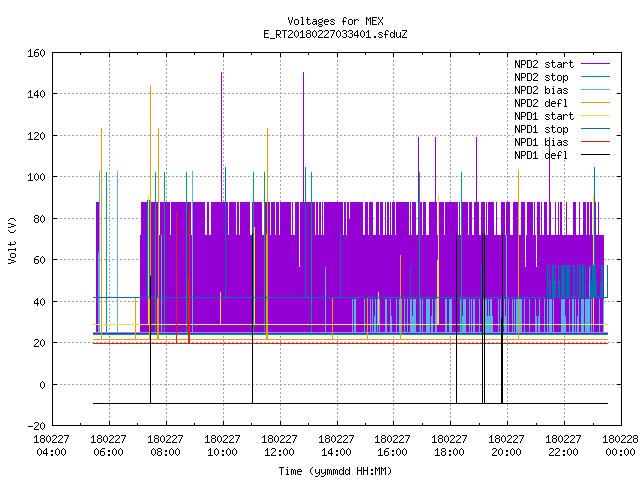Click the 'Voltages for MEX' chart title
This screenshot has width=640, height=480.
(335, 21)
